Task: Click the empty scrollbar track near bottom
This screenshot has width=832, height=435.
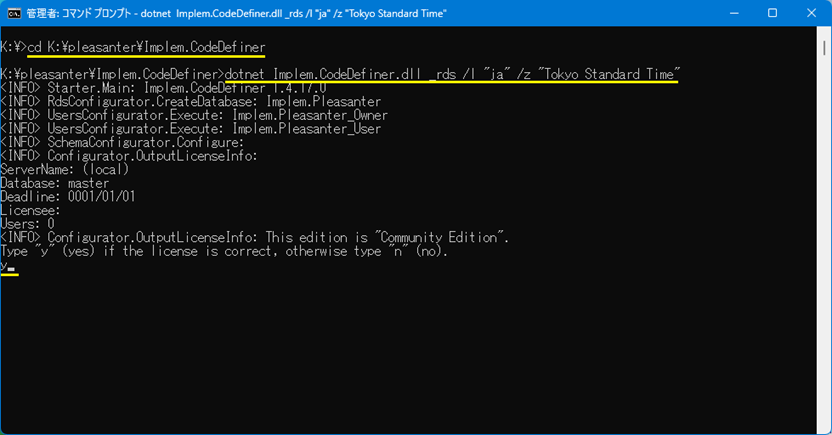Action: [x=823, y=380]
